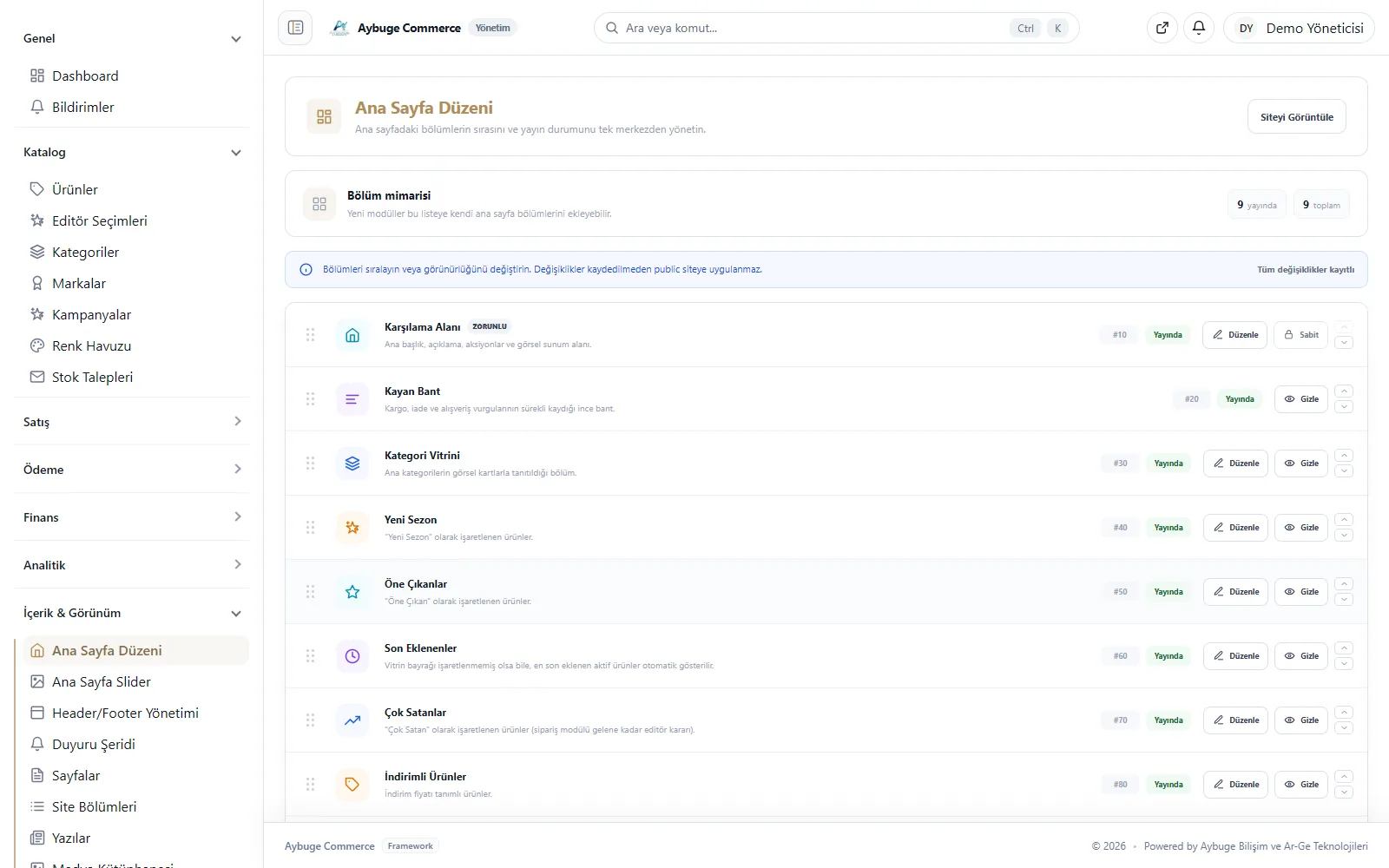
Task: Click the Kategori Vitrini layers icon
Action: [352, 464]
